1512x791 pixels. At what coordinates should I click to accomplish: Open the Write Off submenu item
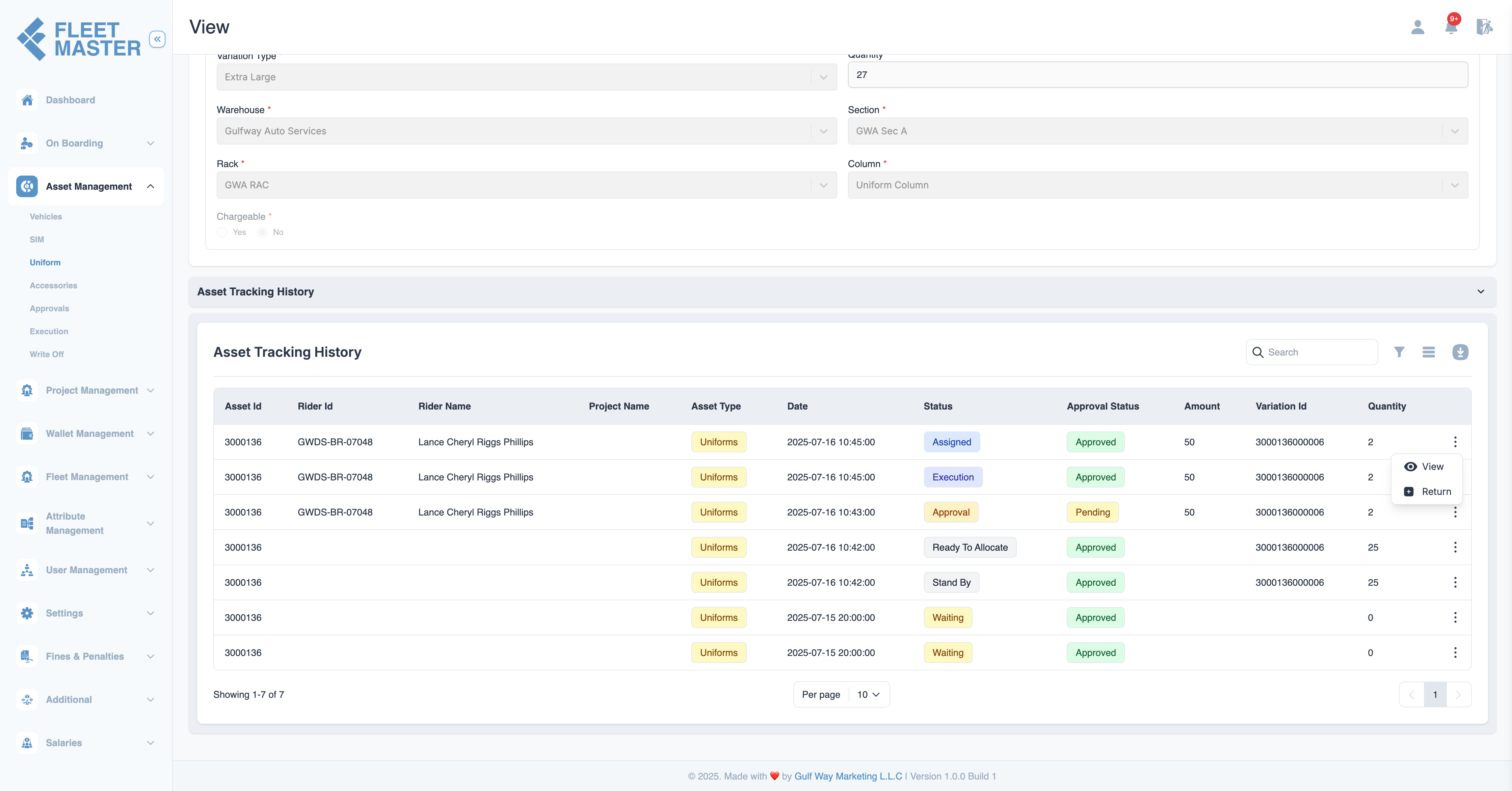click(47, 354)
